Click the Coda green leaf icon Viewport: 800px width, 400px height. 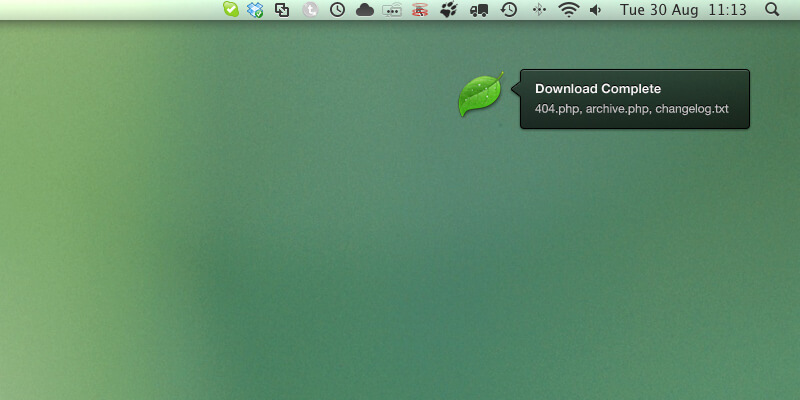pyautogui.click(x=480, y=94)
